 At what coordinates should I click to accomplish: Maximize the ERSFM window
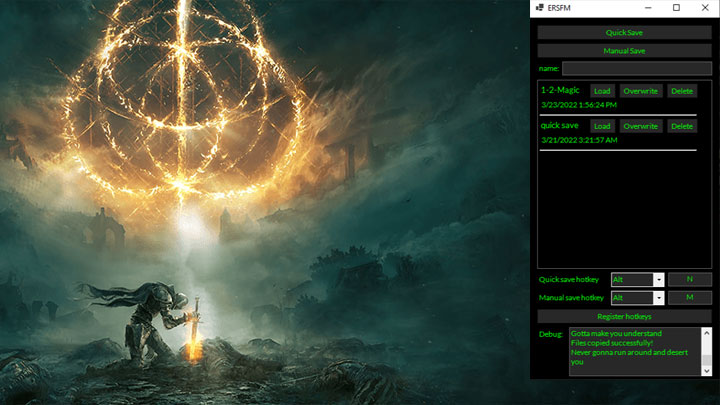[x=676, y=8]
